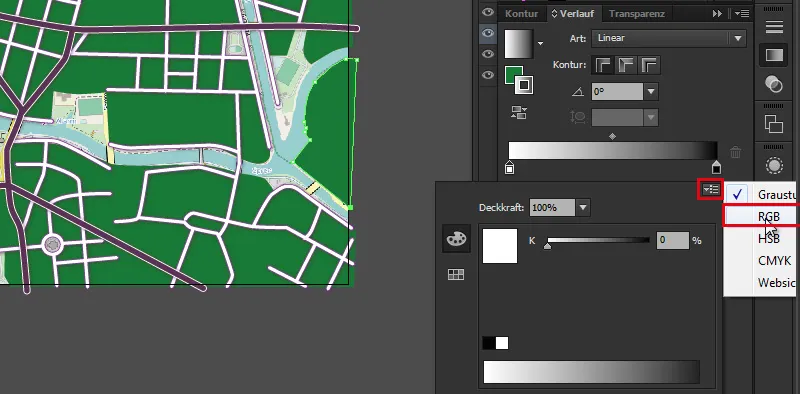Open the Gradient panel in right dock
Image resolution: width=800 pixels, height=394 pixels.
pyautogui.click(x=774, y=56)
